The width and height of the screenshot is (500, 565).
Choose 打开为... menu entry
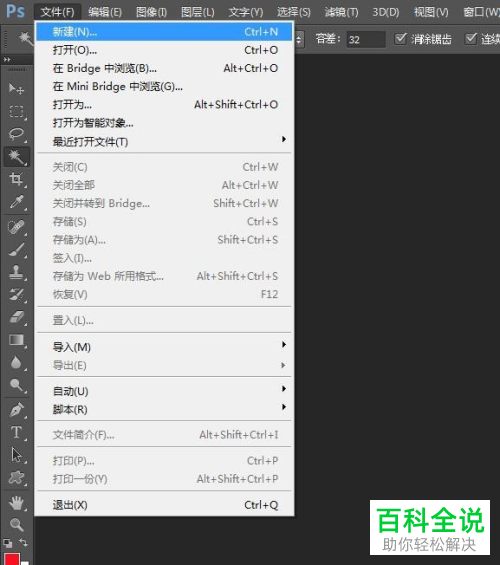coord(164,104)
